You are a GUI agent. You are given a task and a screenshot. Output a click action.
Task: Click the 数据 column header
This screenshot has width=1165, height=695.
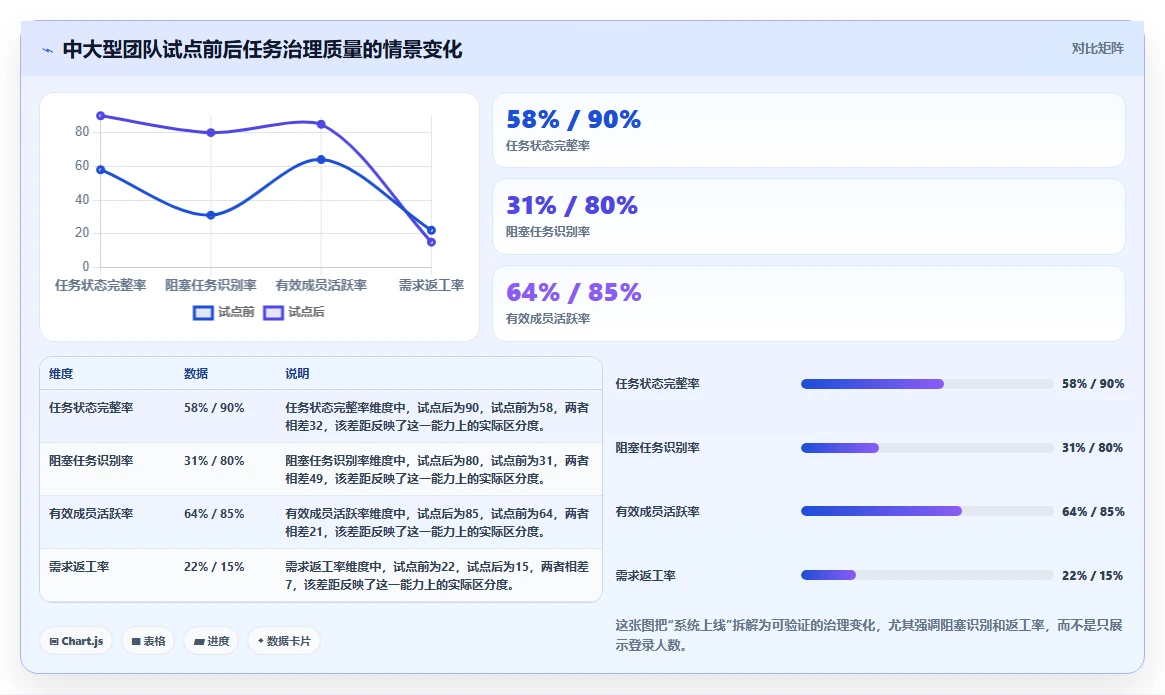point(196,374)
